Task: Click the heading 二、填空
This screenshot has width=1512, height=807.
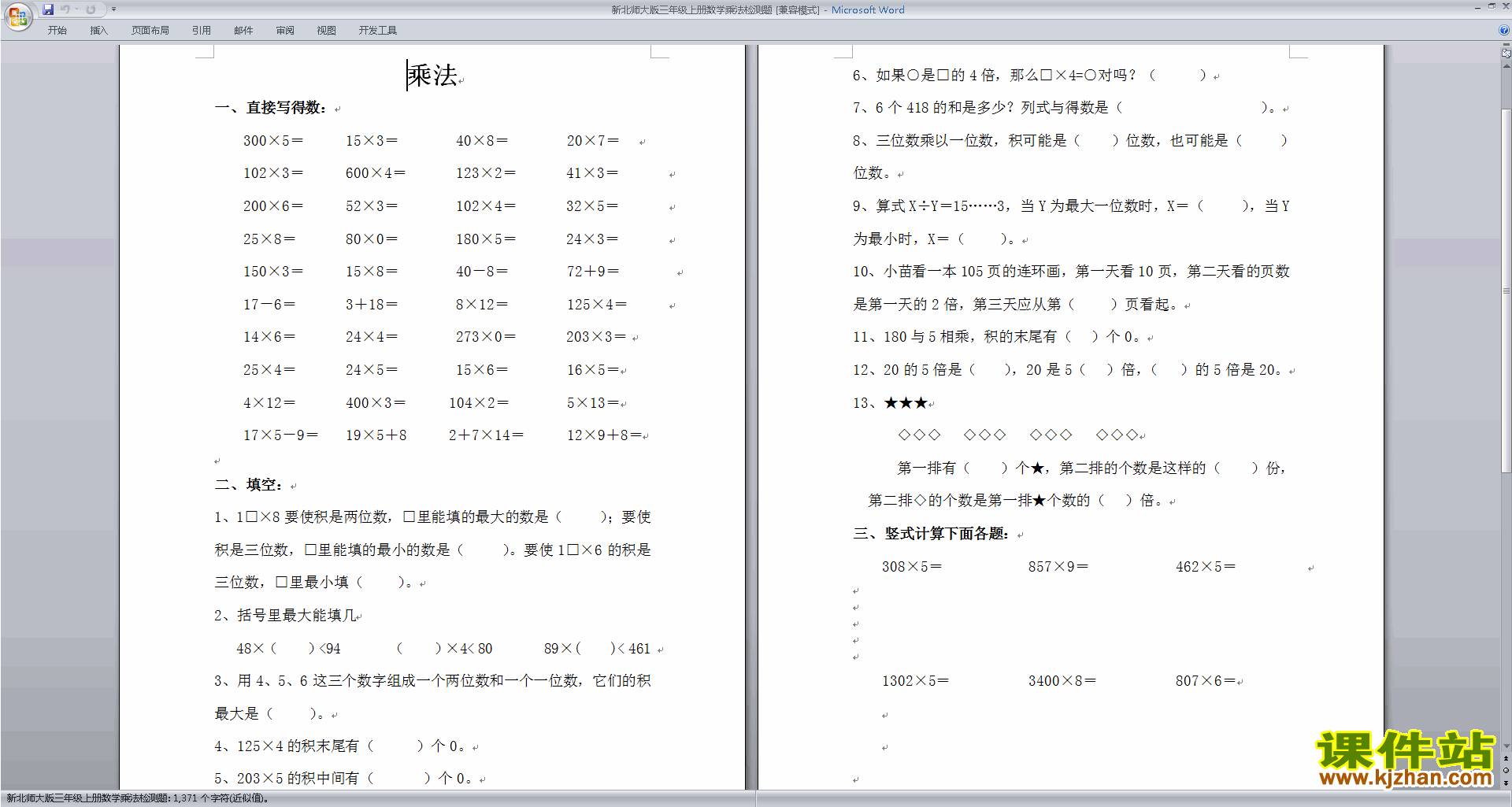Action: pyautogui.click(x=249, y=485)
